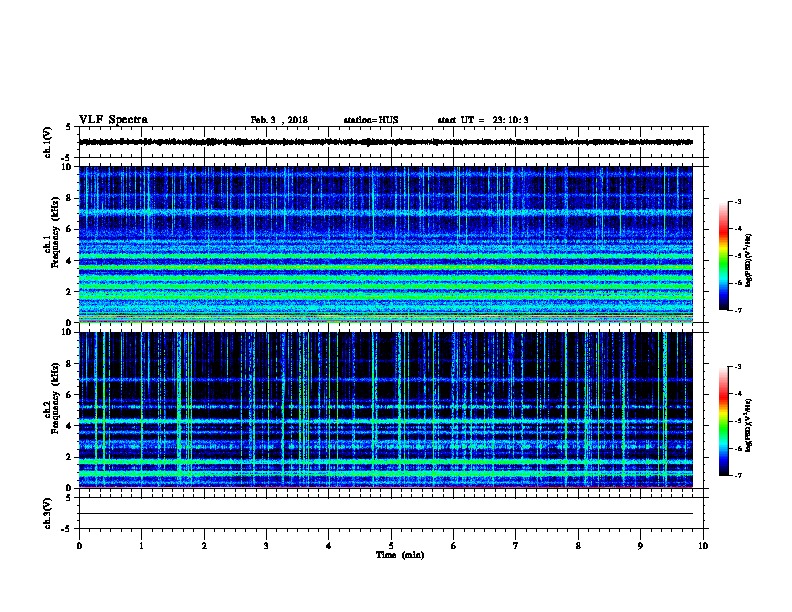Click the "-7" label on ch.1 color scale
This screenshot has height=612, width=792.
[x=737, y=310]
